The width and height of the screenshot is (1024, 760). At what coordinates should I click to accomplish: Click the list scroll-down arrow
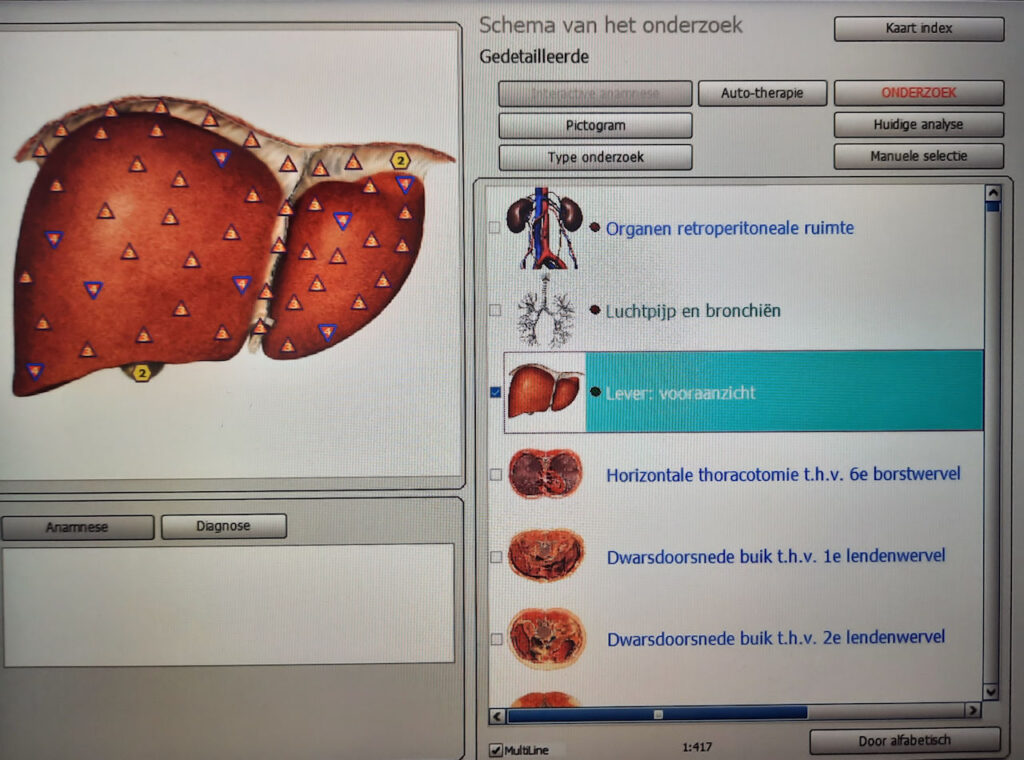990,690
